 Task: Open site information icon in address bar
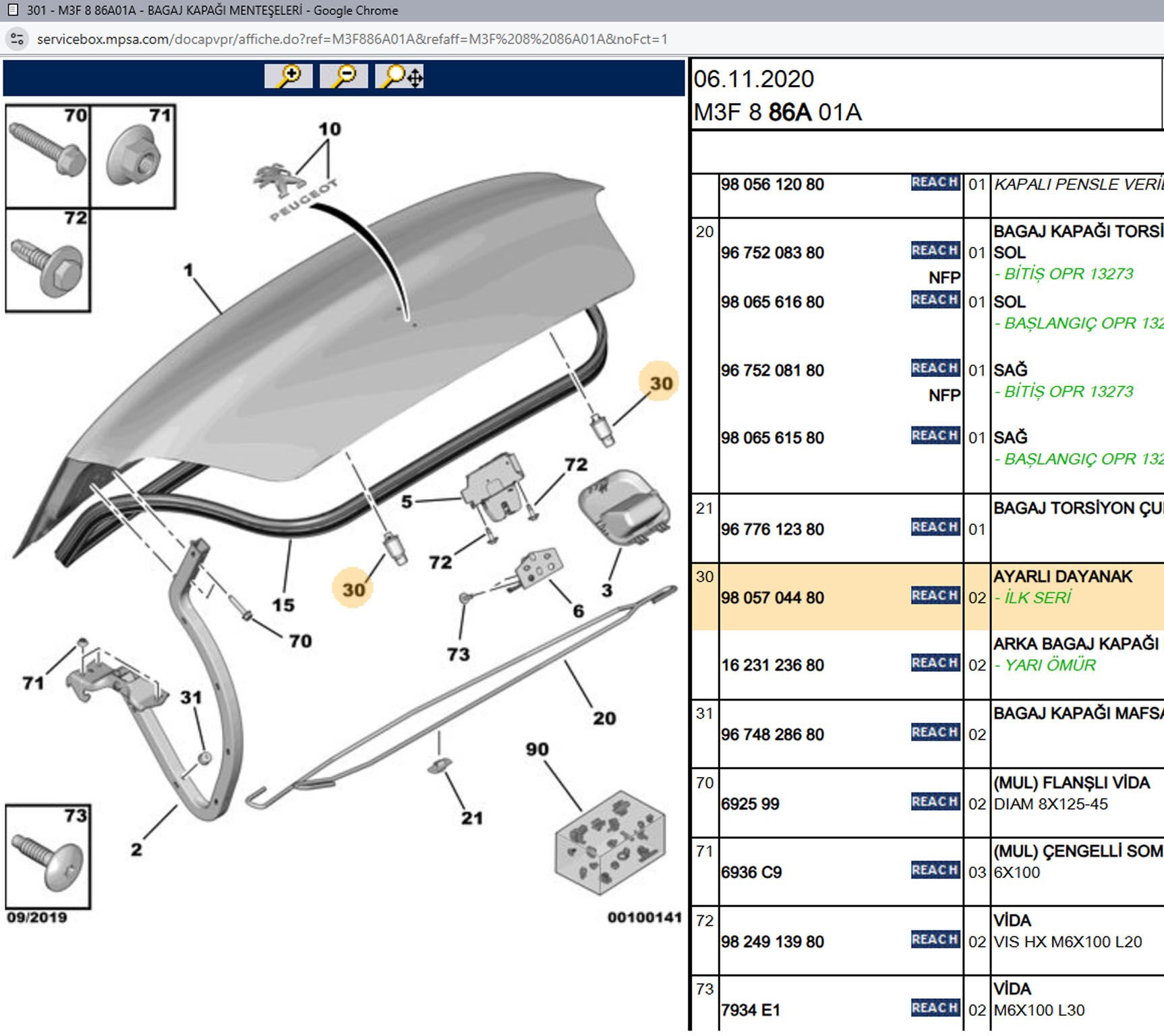click(x=18, y=39)
